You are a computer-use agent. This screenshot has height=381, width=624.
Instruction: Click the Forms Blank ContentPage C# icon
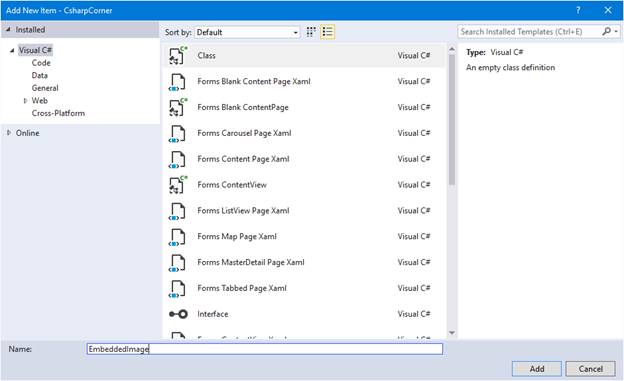click(177, 107)
